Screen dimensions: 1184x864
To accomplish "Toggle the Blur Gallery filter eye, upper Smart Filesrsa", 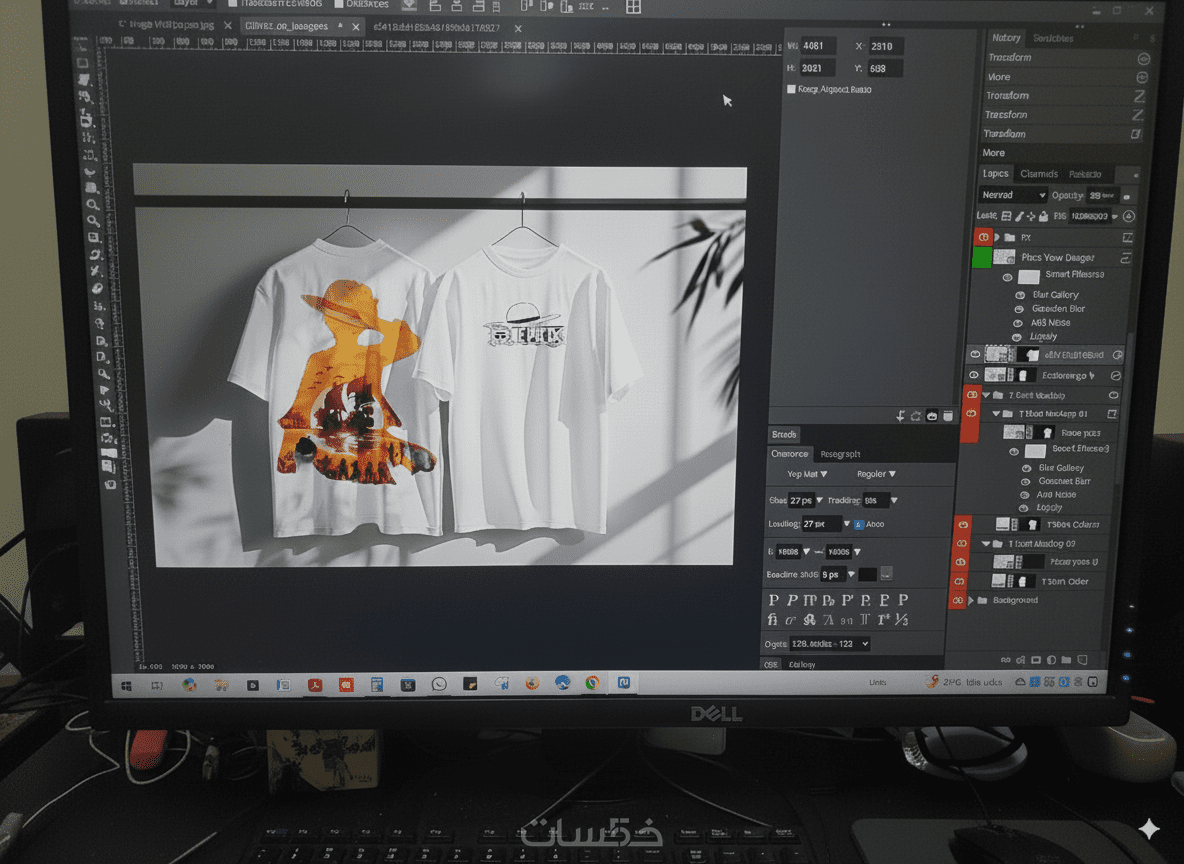I will [1020, 295].
